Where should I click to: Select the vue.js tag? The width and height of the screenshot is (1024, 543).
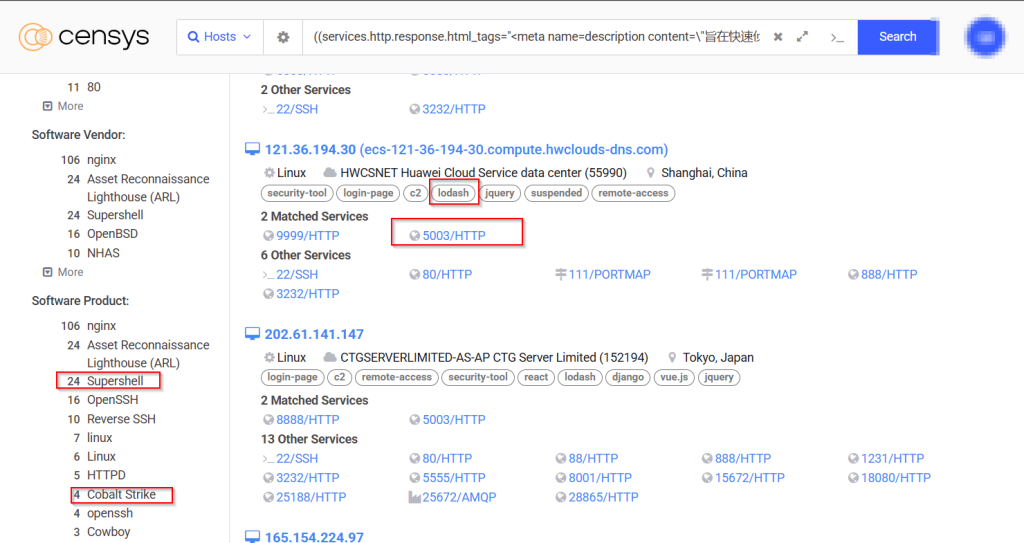[674, 378]
